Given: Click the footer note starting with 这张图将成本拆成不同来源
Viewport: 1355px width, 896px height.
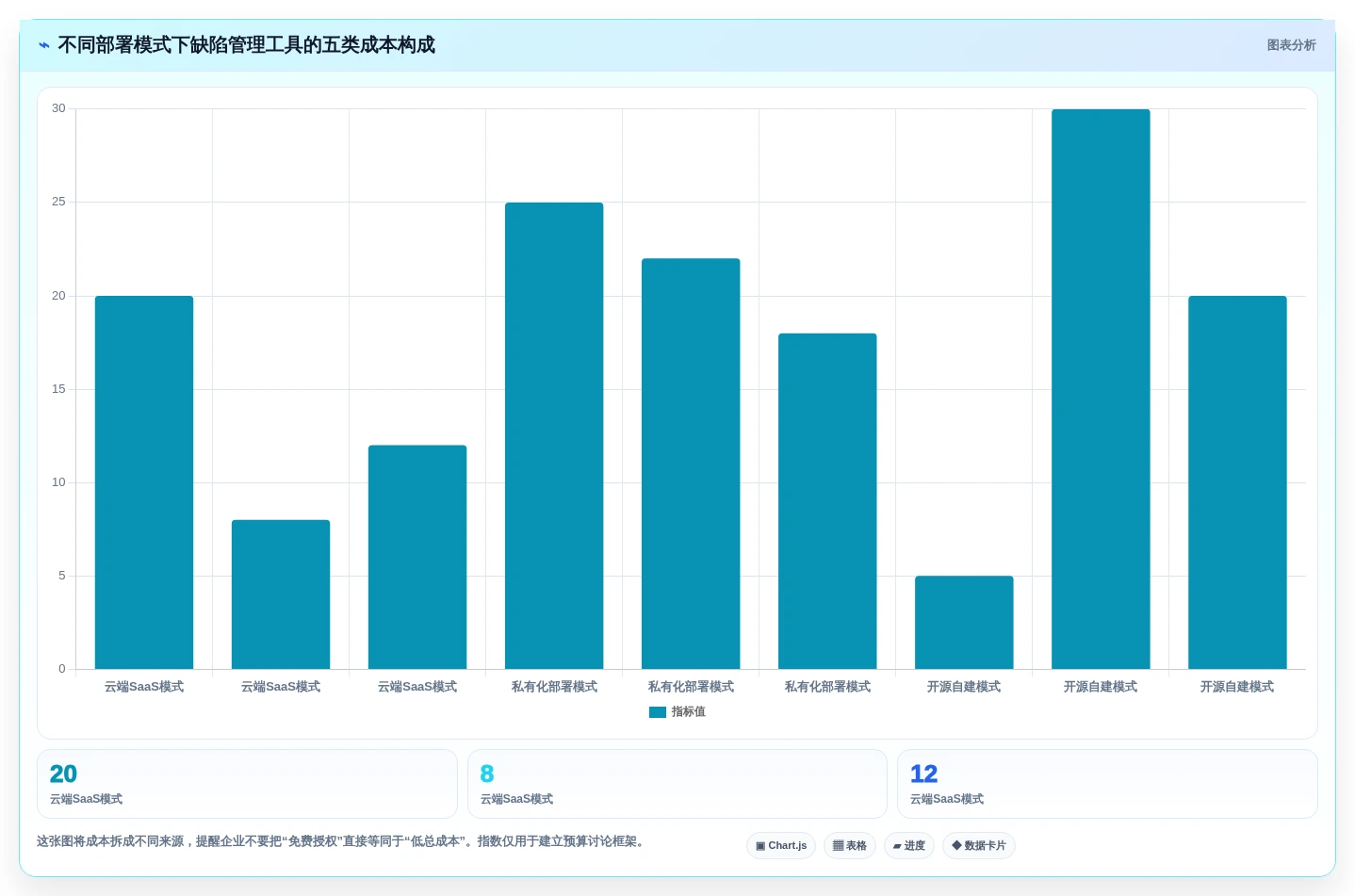Looking at the screenshot, I should click(343, 841).
